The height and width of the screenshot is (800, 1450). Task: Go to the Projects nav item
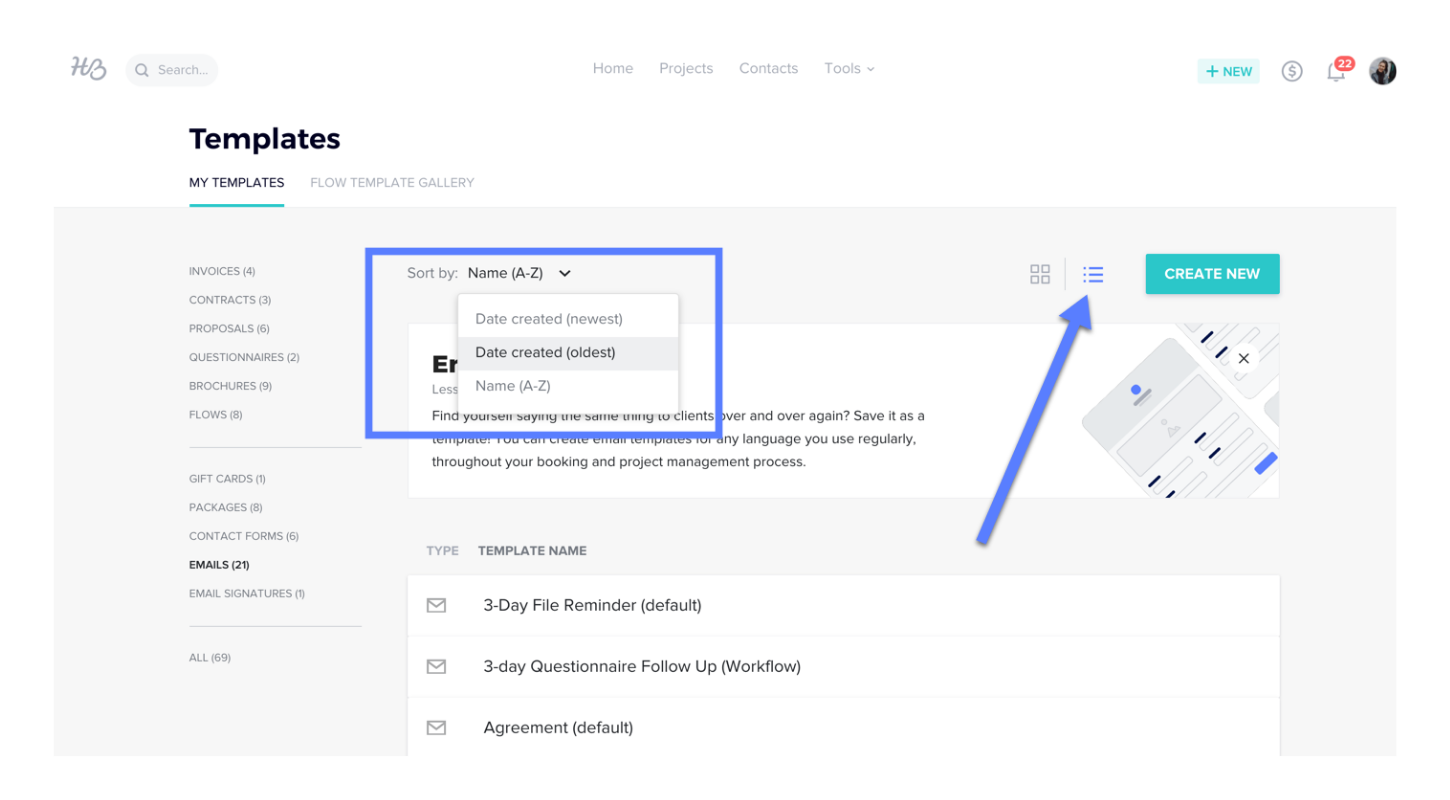(x=686, y=69)
